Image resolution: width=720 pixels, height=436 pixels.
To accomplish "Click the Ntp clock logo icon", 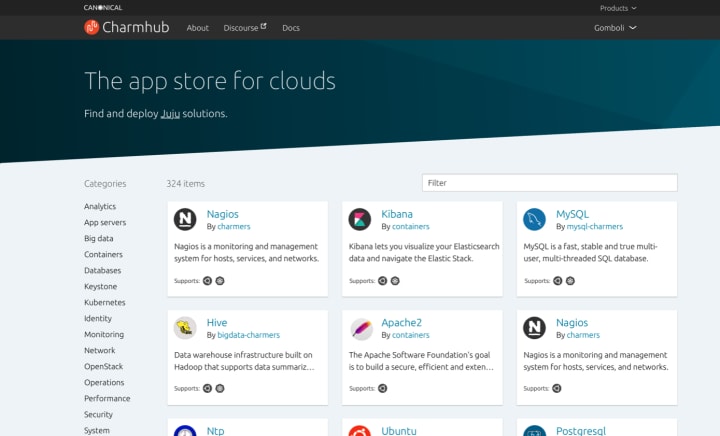I will click(x=185, y=430).
